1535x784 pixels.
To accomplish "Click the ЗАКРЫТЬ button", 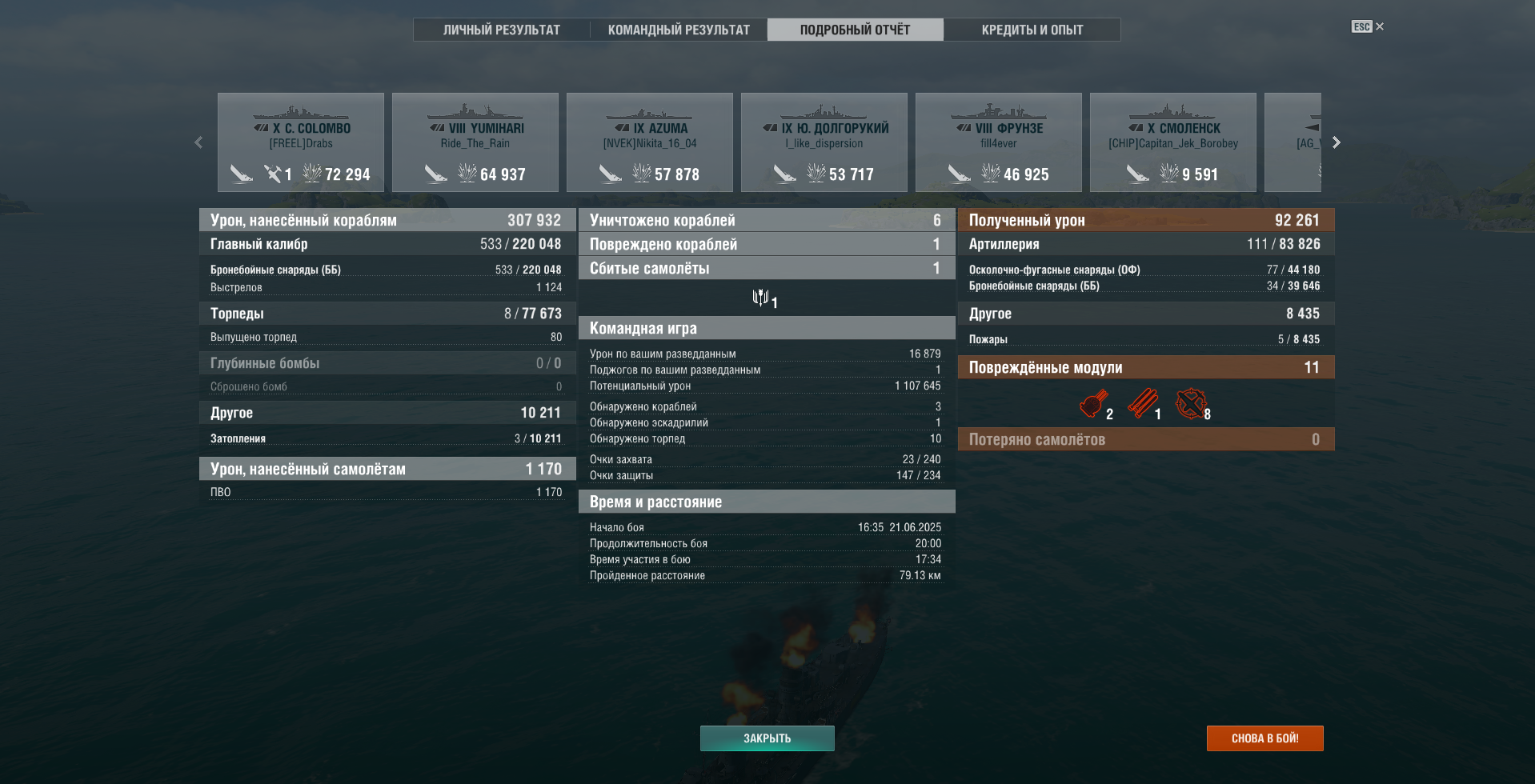I will click(767, 738).
